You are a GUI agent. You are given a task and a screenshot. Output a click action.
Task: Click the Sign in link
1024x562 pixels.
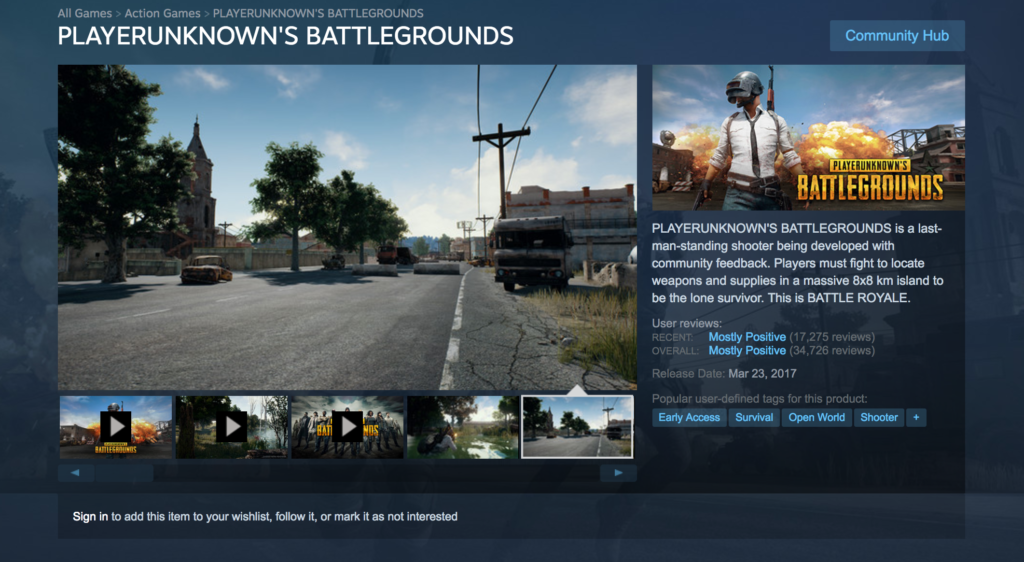click(x=90, y=517)
